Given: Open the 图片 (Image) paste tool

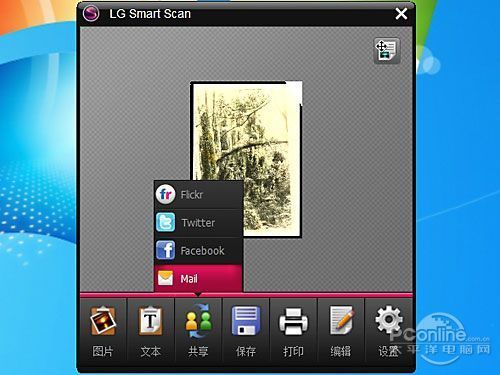Looking at the screenshot, I should coord(103,330).
